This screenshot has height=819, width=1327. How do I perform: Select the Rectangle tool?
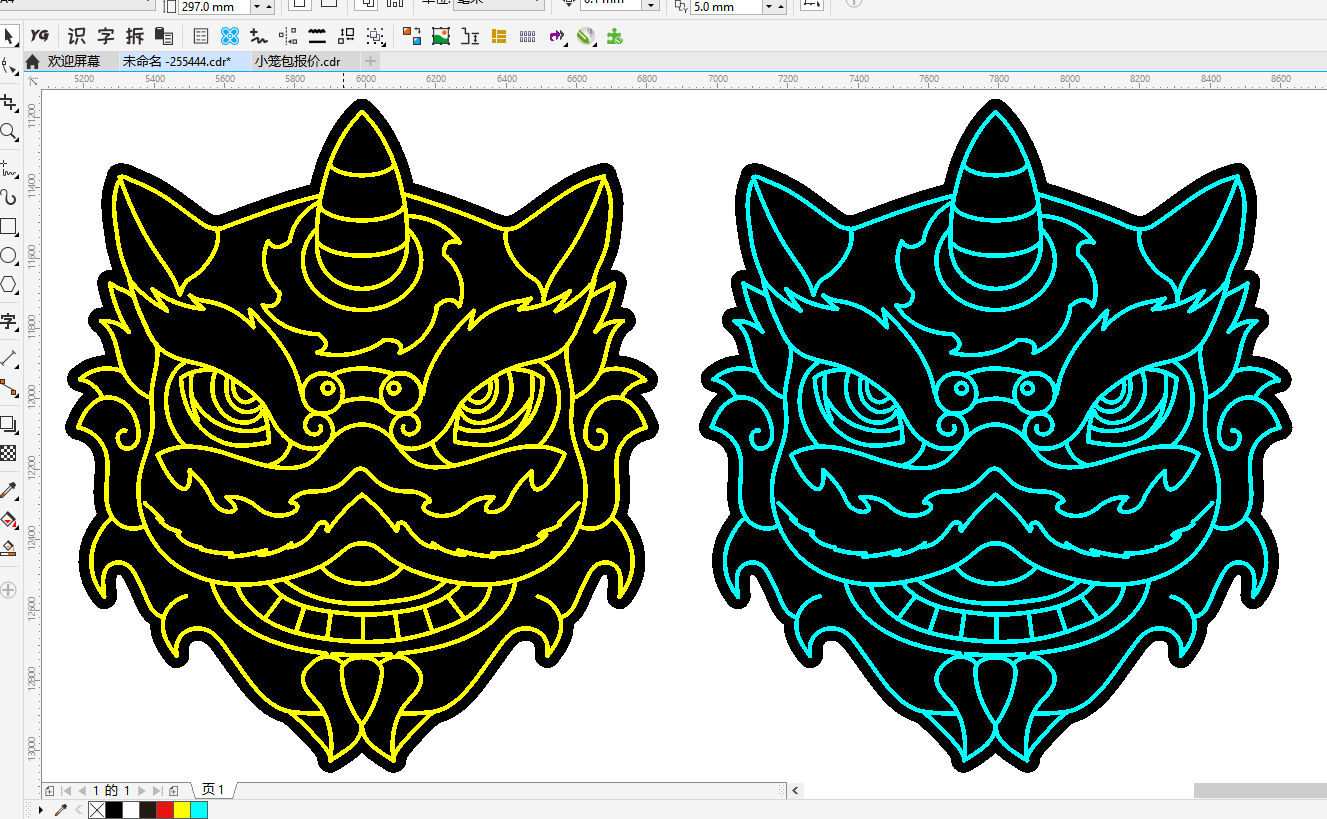(x=9, y=226)
